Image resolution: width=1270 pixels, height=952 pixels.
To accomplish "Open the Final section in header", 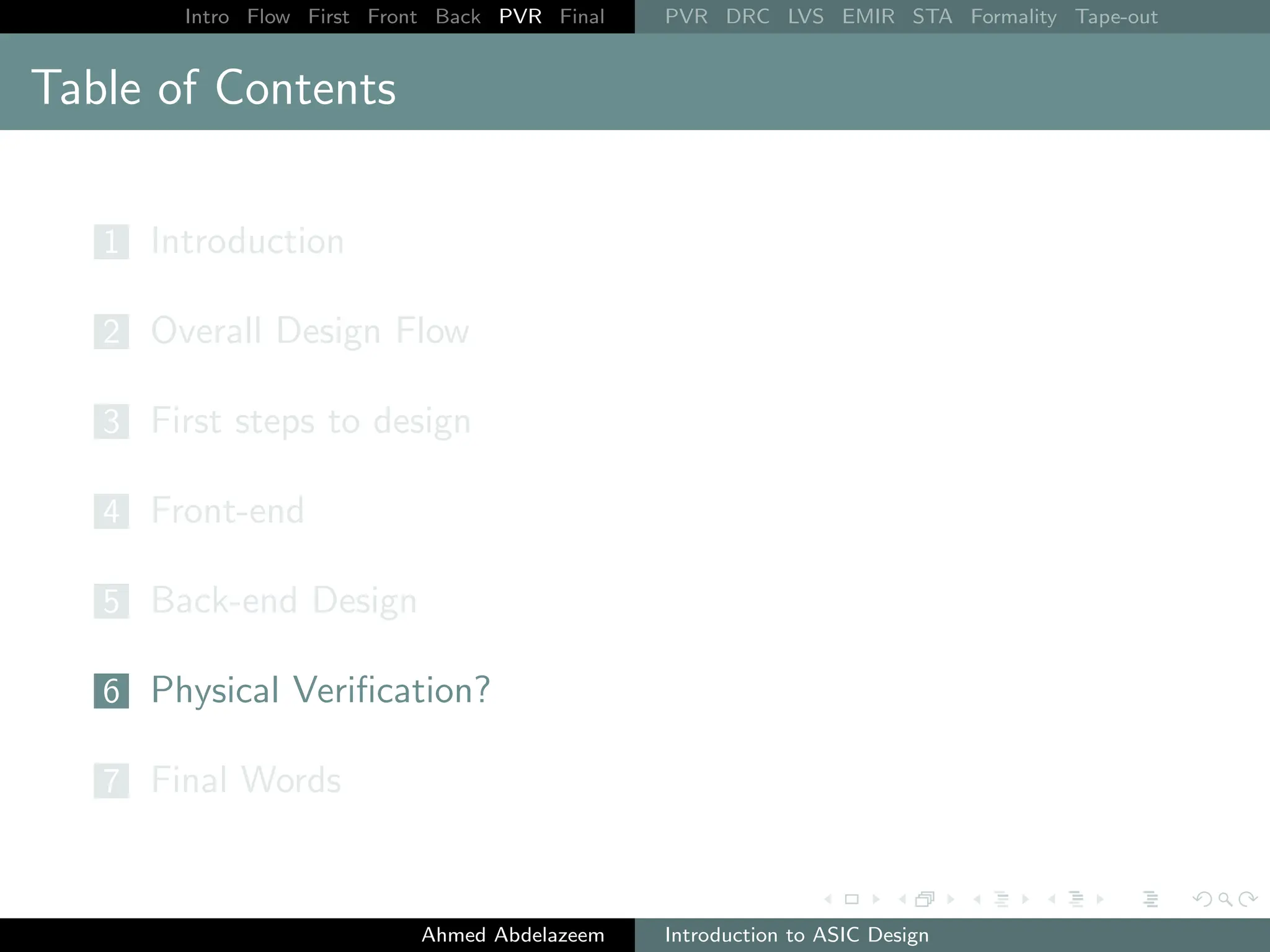I will (582, 17).
